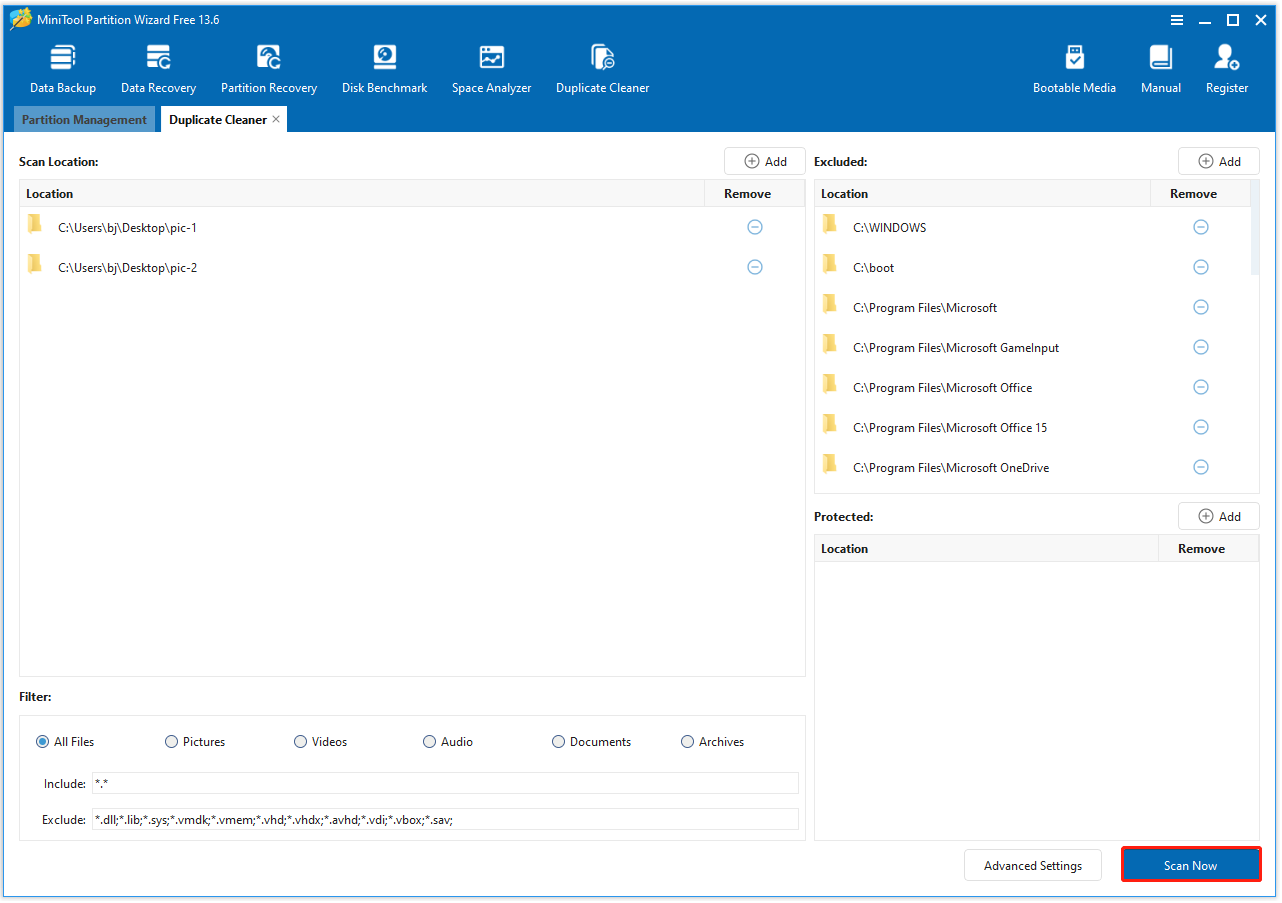Add an excluded location
1282x903 pixels.
click(1219, 161)
